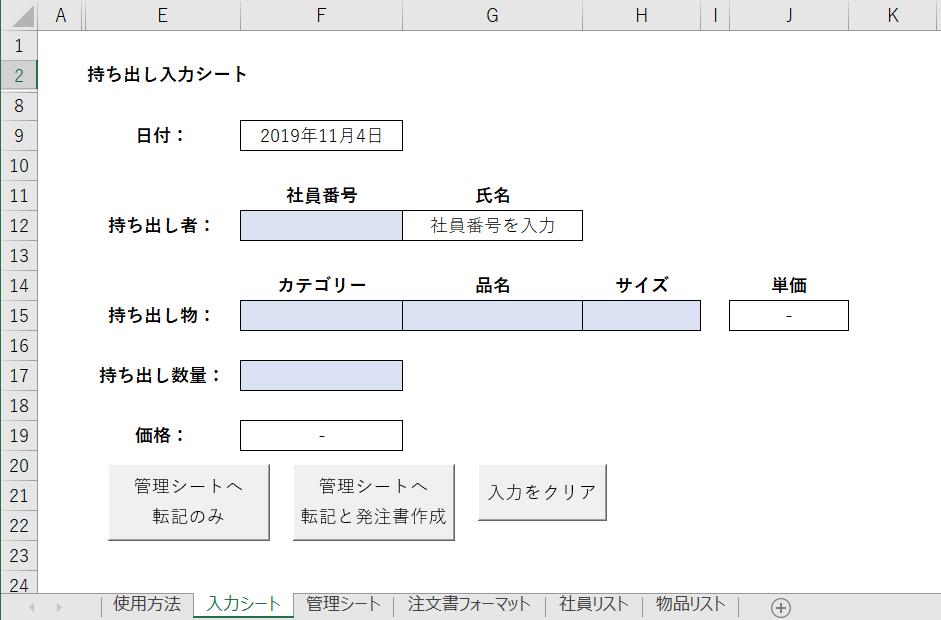
Task: Click the 持ち出し数量： label
Action: pyautogui.click(x=160, y=376)
